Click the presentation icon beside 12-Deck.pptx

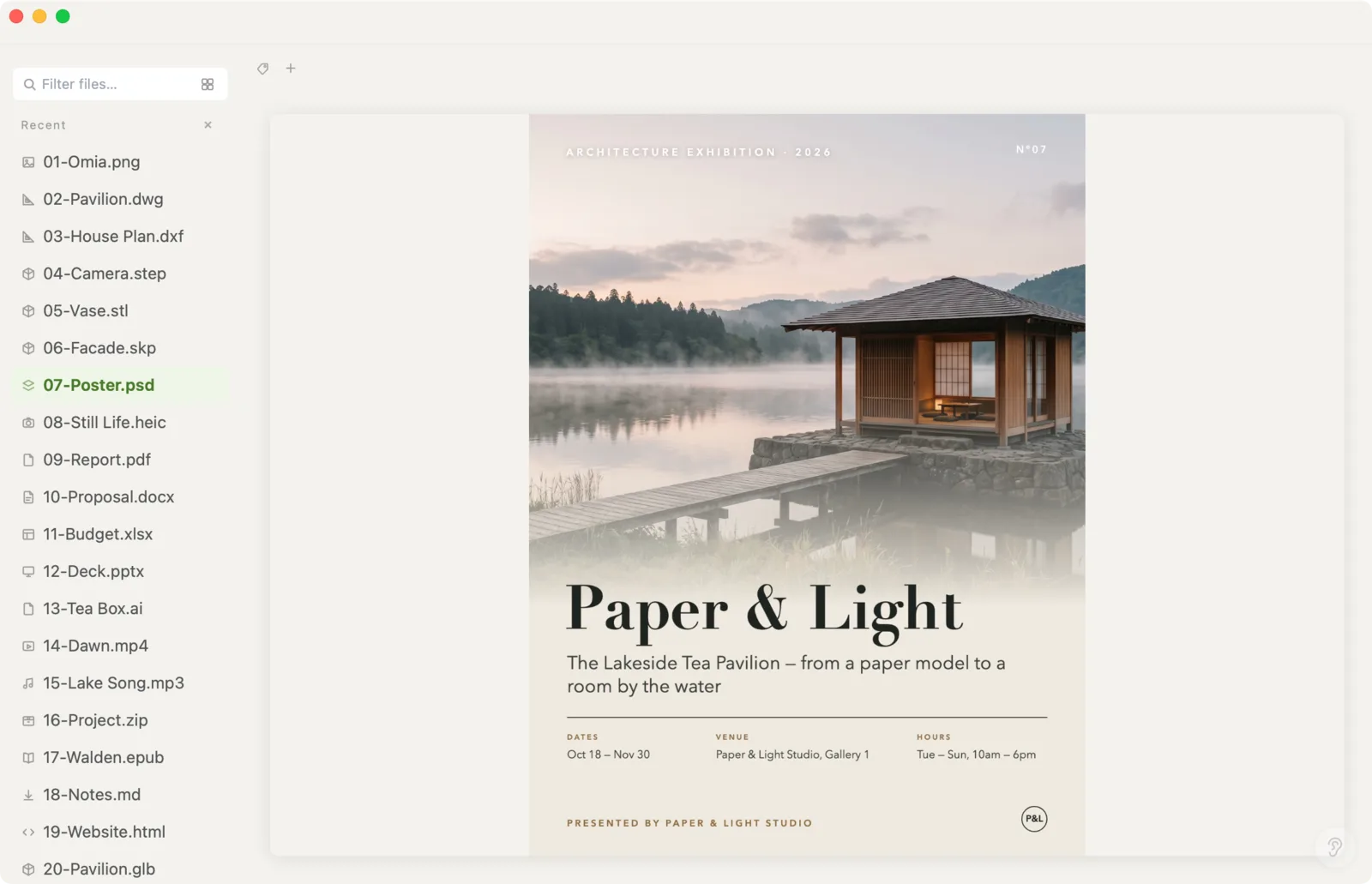click(28, 571)
